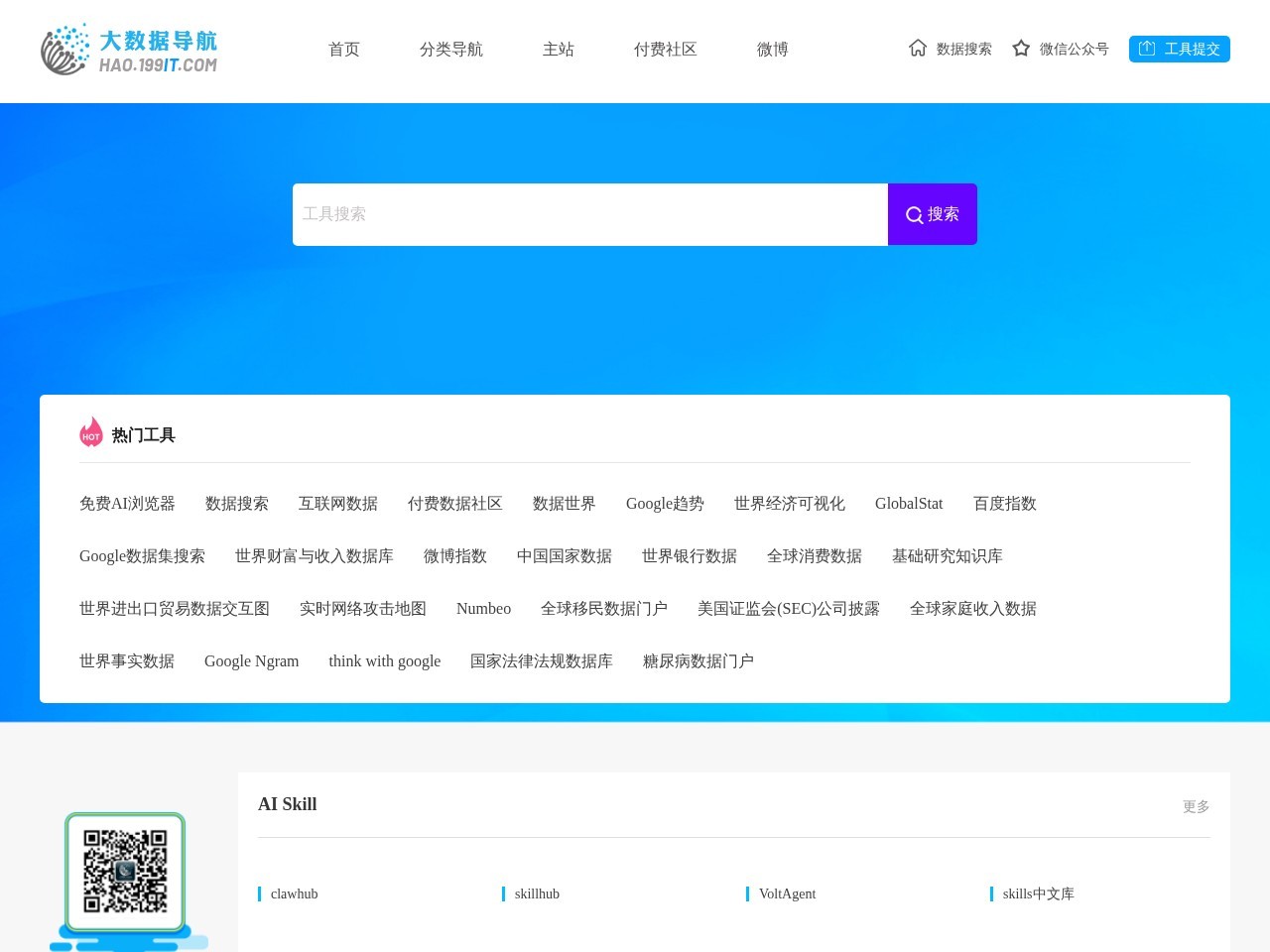The width and height of the screenshot is (1270, 952).
Task: Open 全球移民数据门户 link
Action: click(604, 609)
